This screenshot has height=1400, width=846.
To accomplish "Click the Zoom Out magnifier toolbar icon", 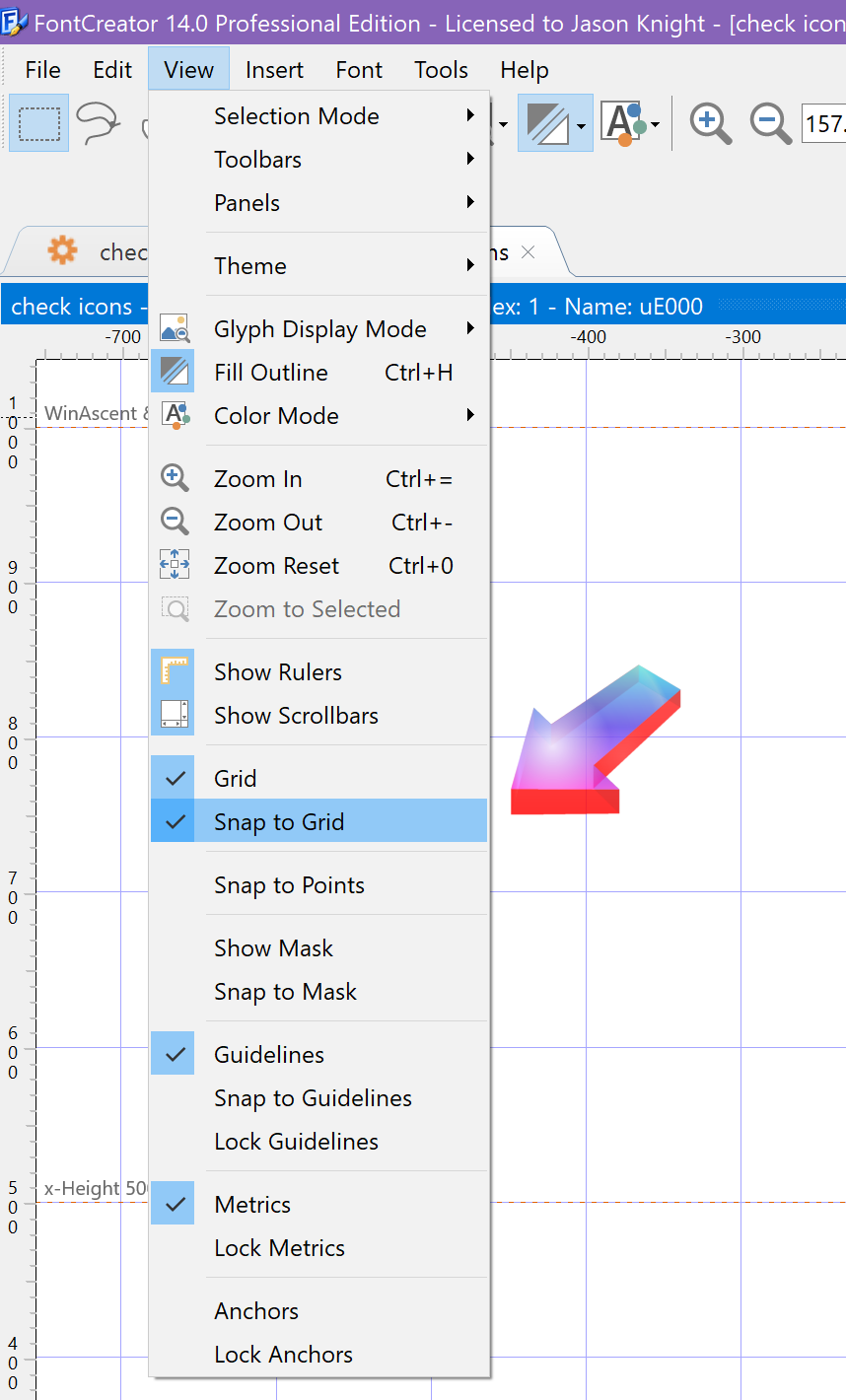I will [770, 123].
